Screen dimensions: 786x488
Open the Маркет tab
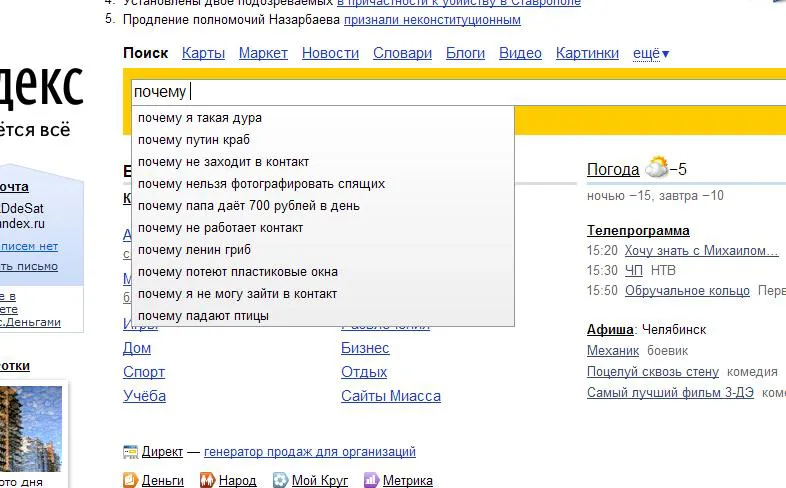[263, 53]
